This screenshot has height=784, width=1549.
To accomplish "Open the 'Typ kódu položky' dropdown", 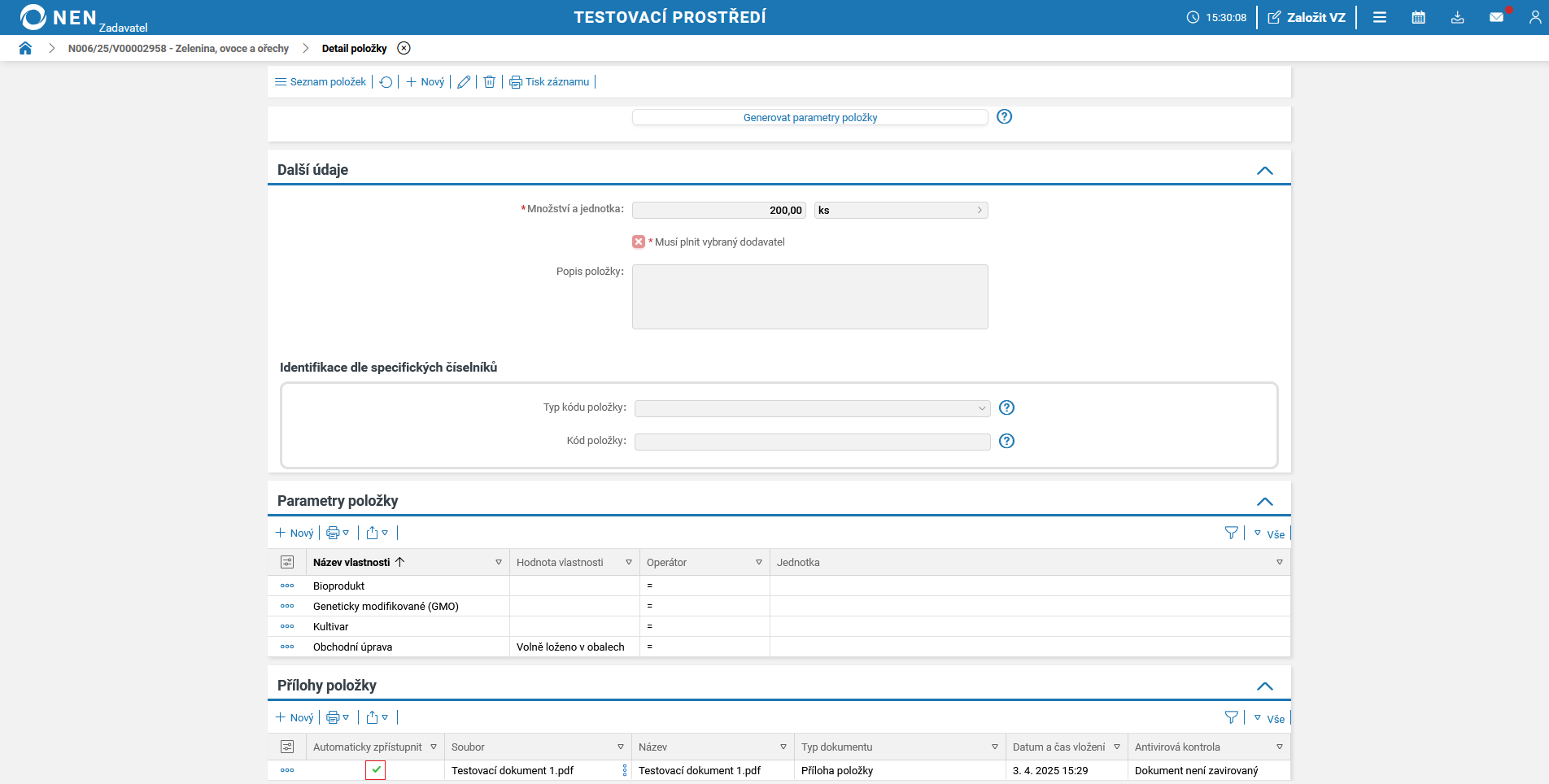I will coord(812,408).
